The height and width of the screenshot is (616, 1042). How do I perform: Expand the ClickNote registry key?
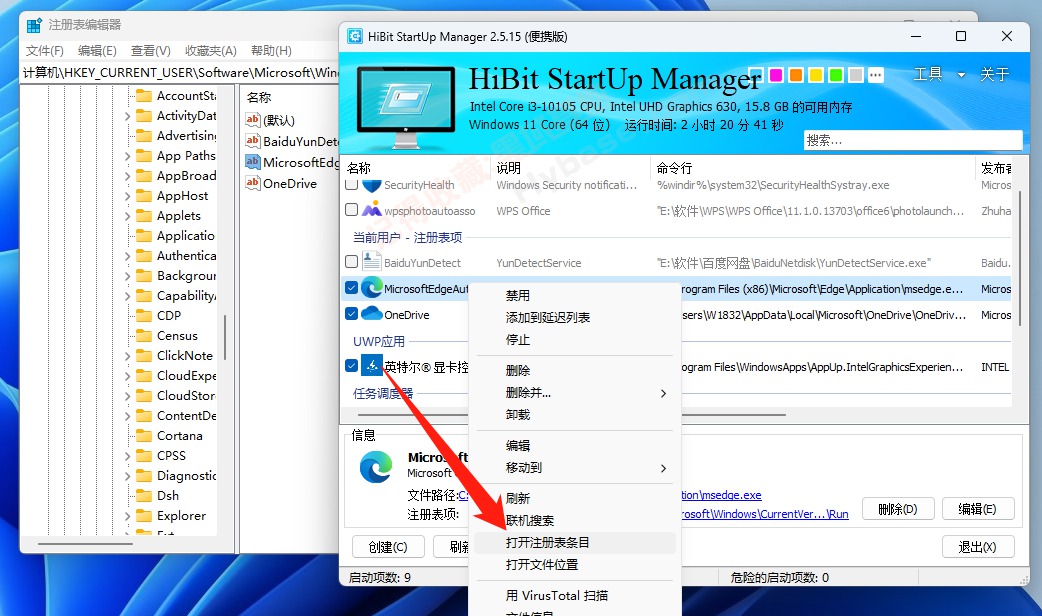point(128,356)
